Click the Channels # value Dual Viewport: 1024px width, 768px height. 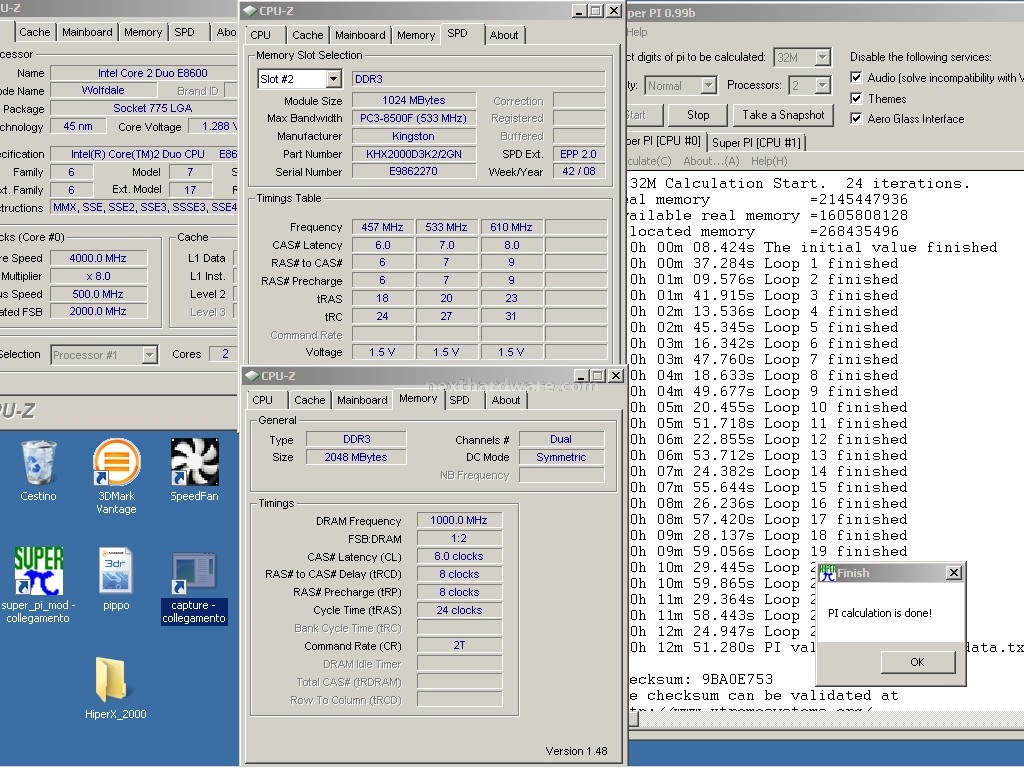561,440
